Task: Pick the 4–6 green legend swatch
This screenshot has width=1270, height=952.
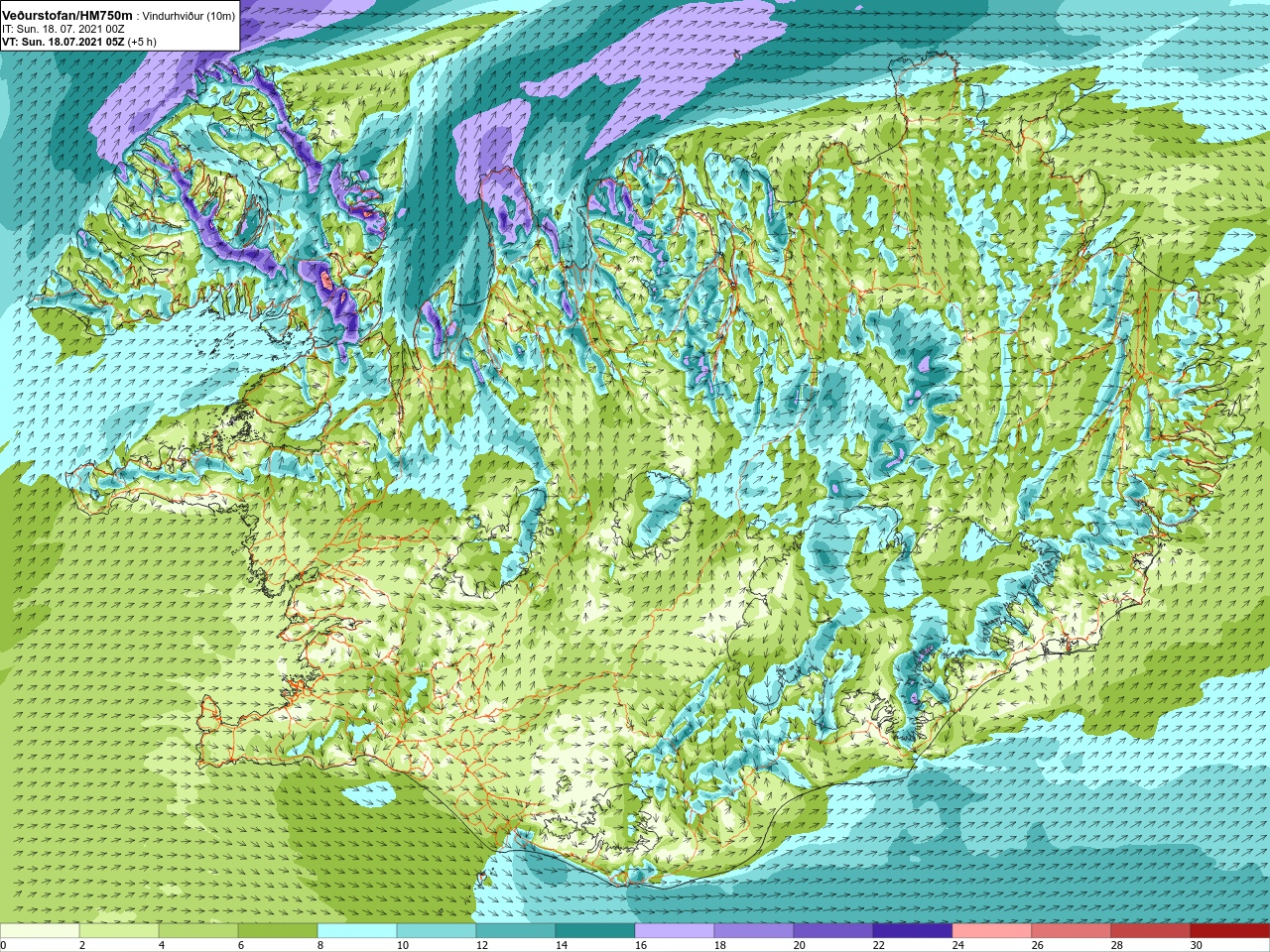Action: 198,931
